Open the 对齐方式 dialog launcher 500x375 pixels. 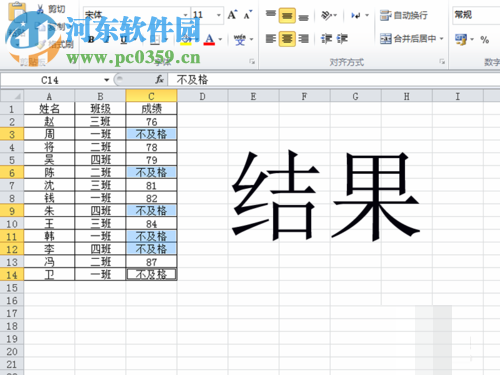tap(442, 61)
